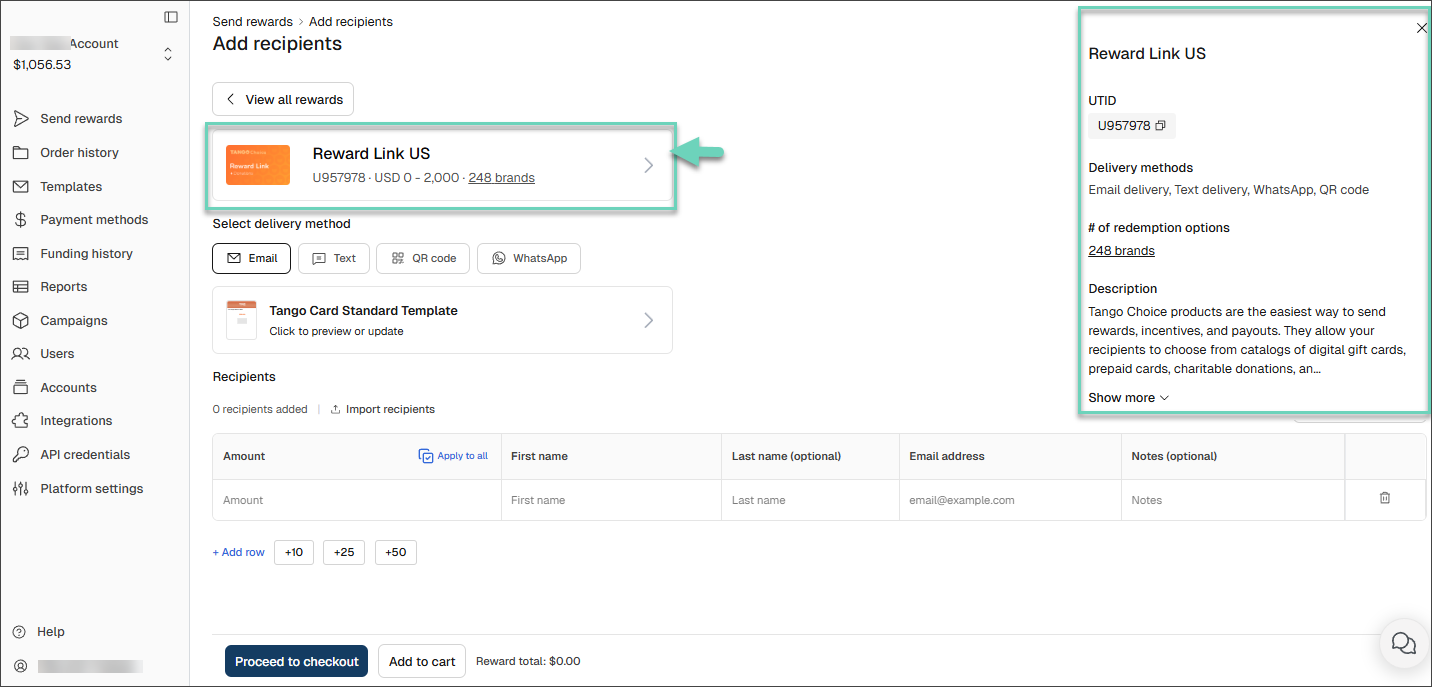Open Campaigns from the sidebar

(x=73, y=320)
